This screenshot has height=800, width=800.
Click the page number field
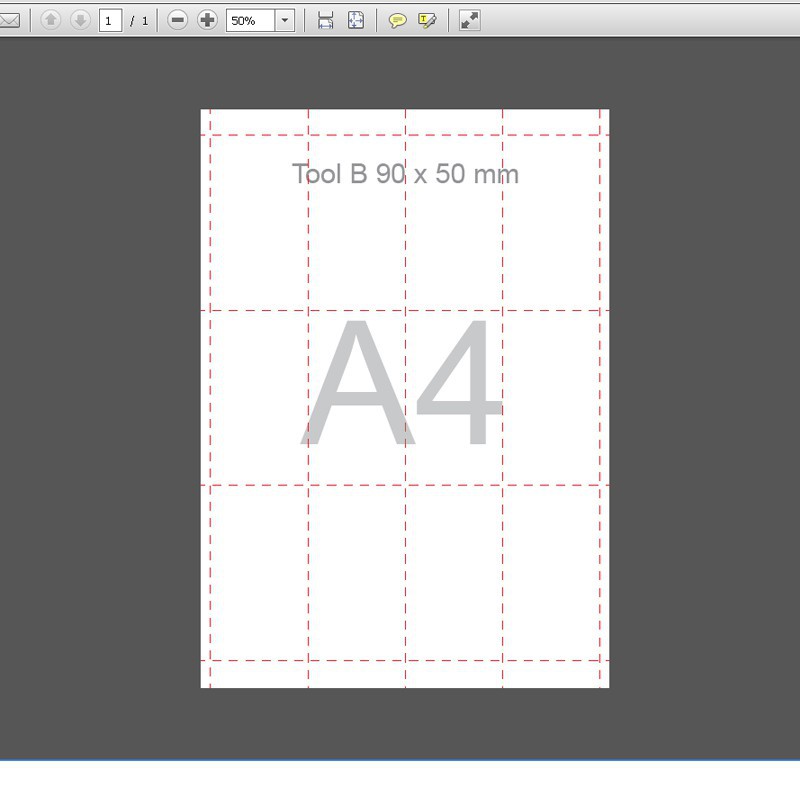[110, 21]
